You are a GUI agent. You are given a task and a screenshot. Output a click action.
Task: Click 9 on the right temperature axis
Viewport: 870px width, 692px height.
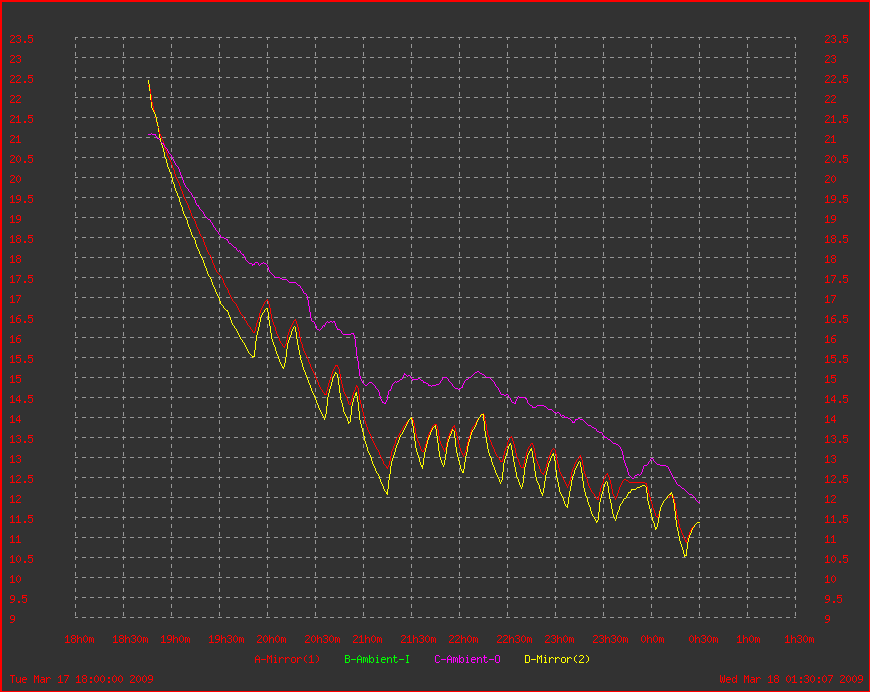click(x=827, y=619)
